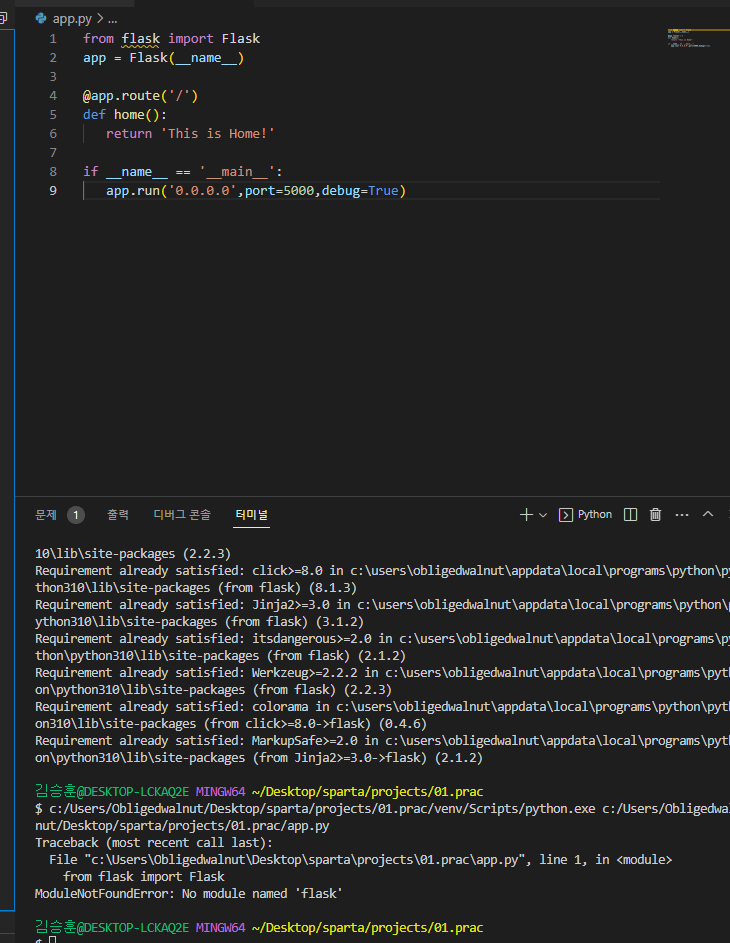
Task: Open the terminal launch profile dropdown arrow
Action: click(x=543, y=515)
